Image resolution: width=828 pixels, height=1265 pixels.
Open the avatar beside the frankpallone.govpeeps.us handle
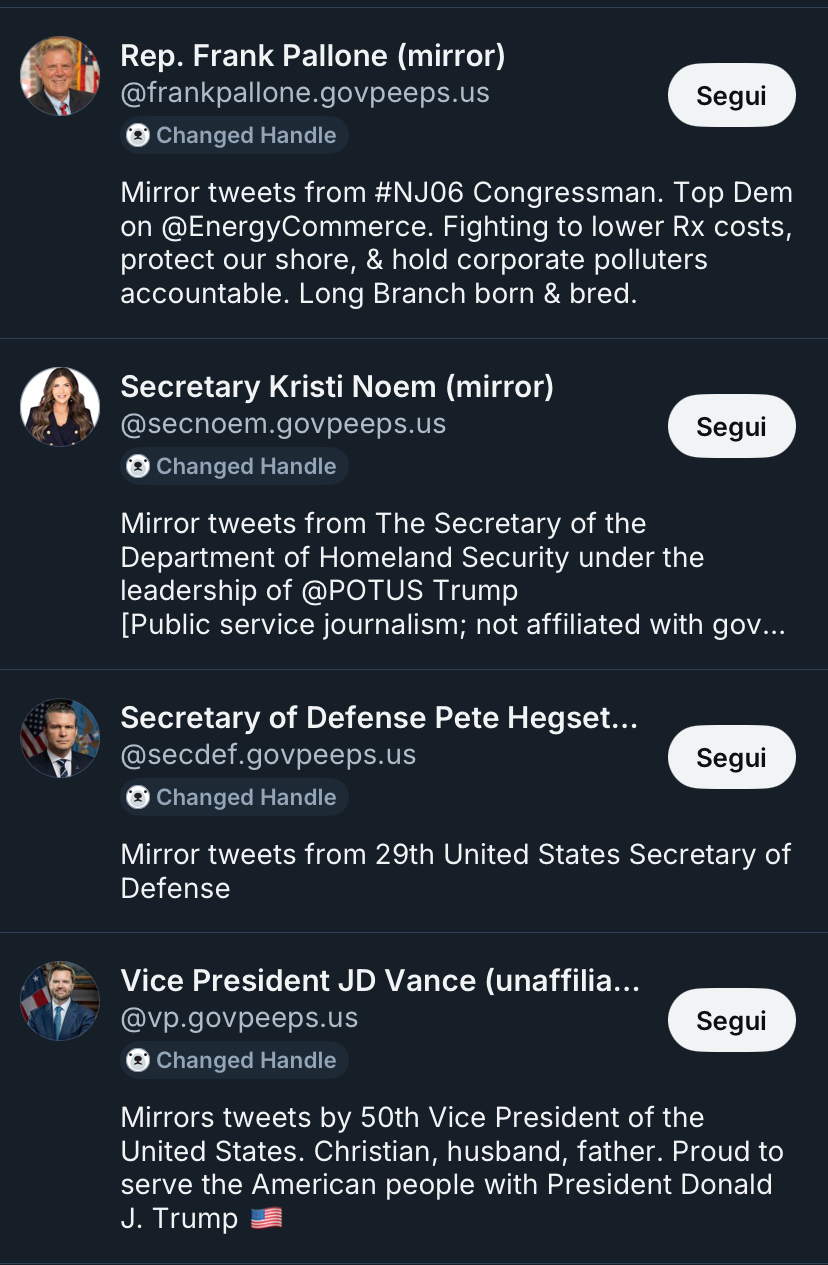pyautogui.click(x=60, y=76)
